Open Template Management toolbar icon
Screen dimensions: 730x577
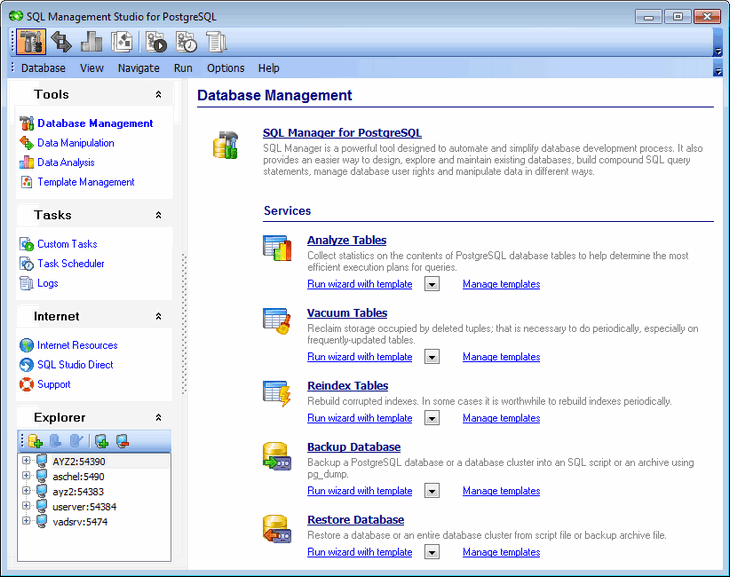coord(122,42)
